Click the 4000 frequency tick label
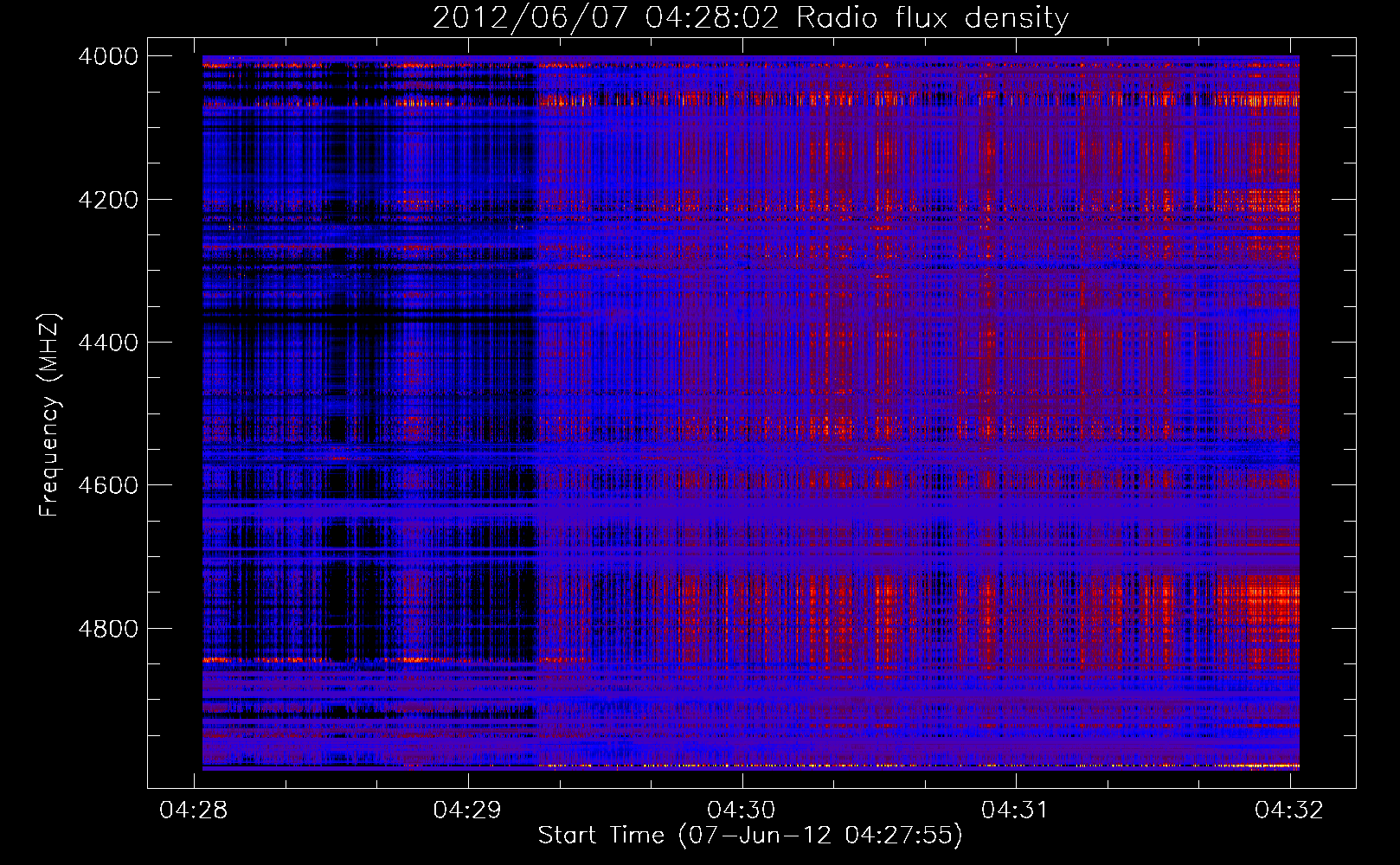The height and width of the screenshot is (865, 1400). click(x=108, y=56)
